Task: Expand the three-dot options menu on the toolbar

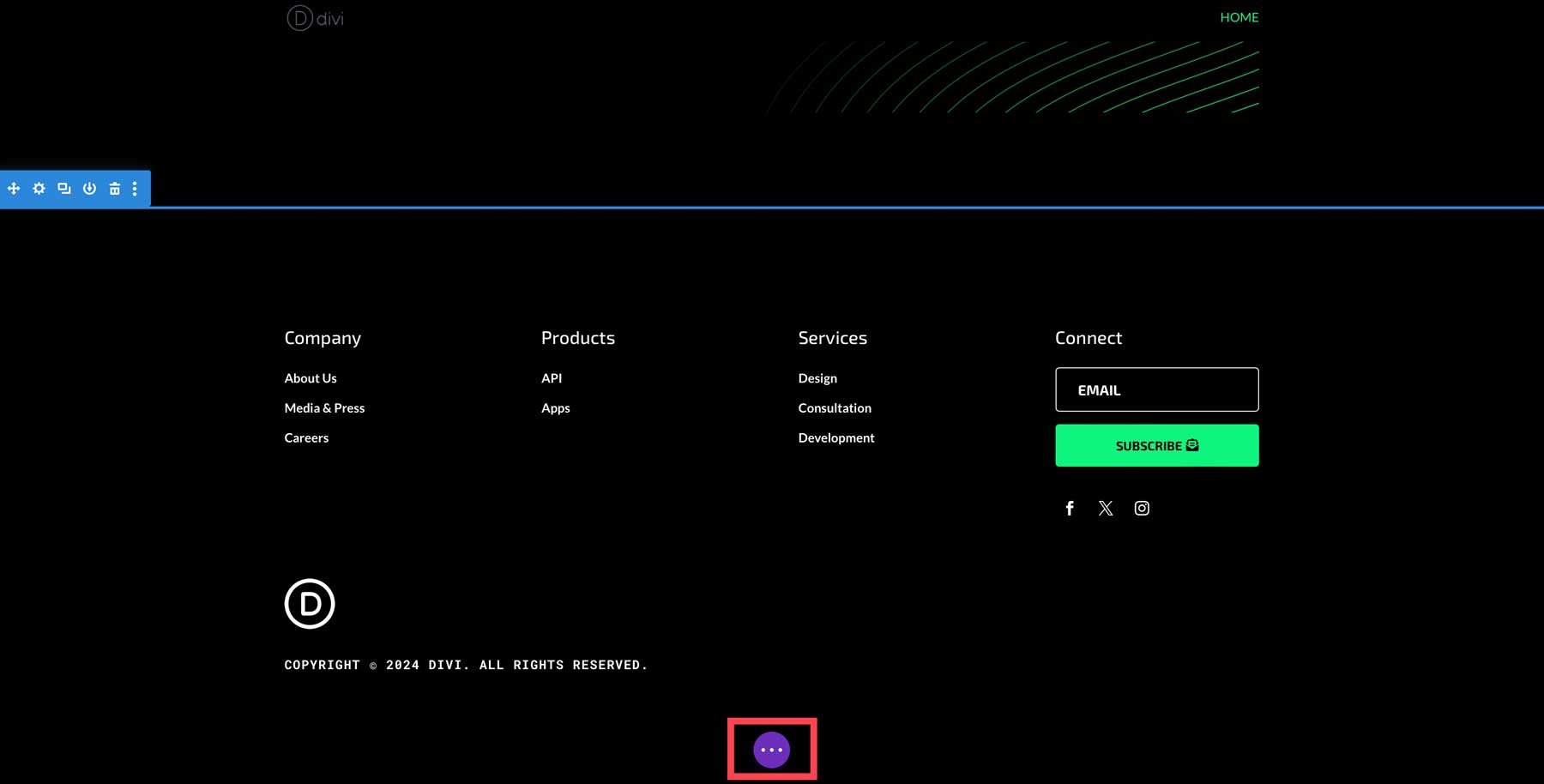Action: point(135,188)
